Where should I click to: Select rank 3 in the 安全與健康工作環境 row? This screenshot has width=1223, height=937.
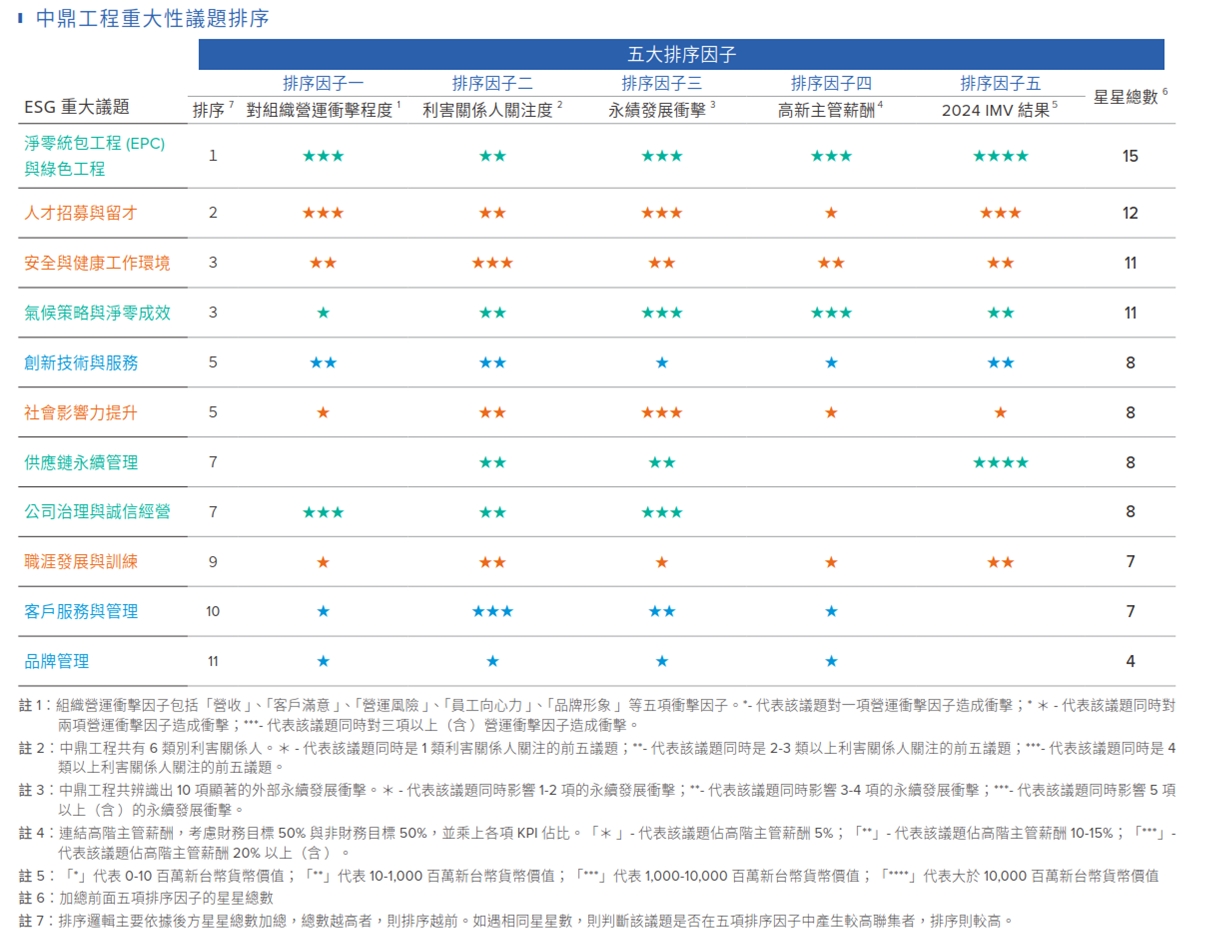(213, 263)
